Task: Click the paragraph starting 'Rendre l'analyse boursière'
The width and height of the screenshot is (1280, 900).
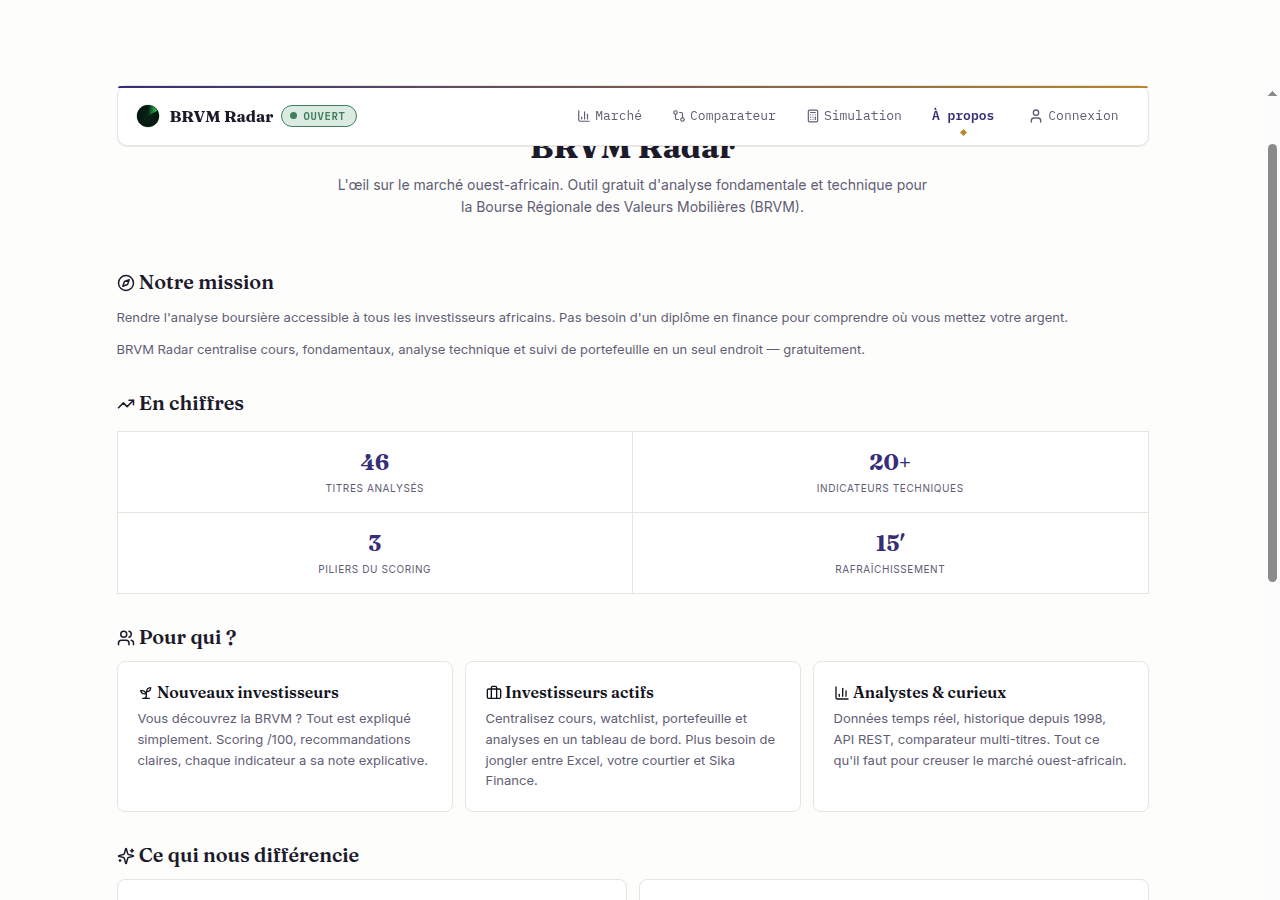Action: click(x=592, y=318)
